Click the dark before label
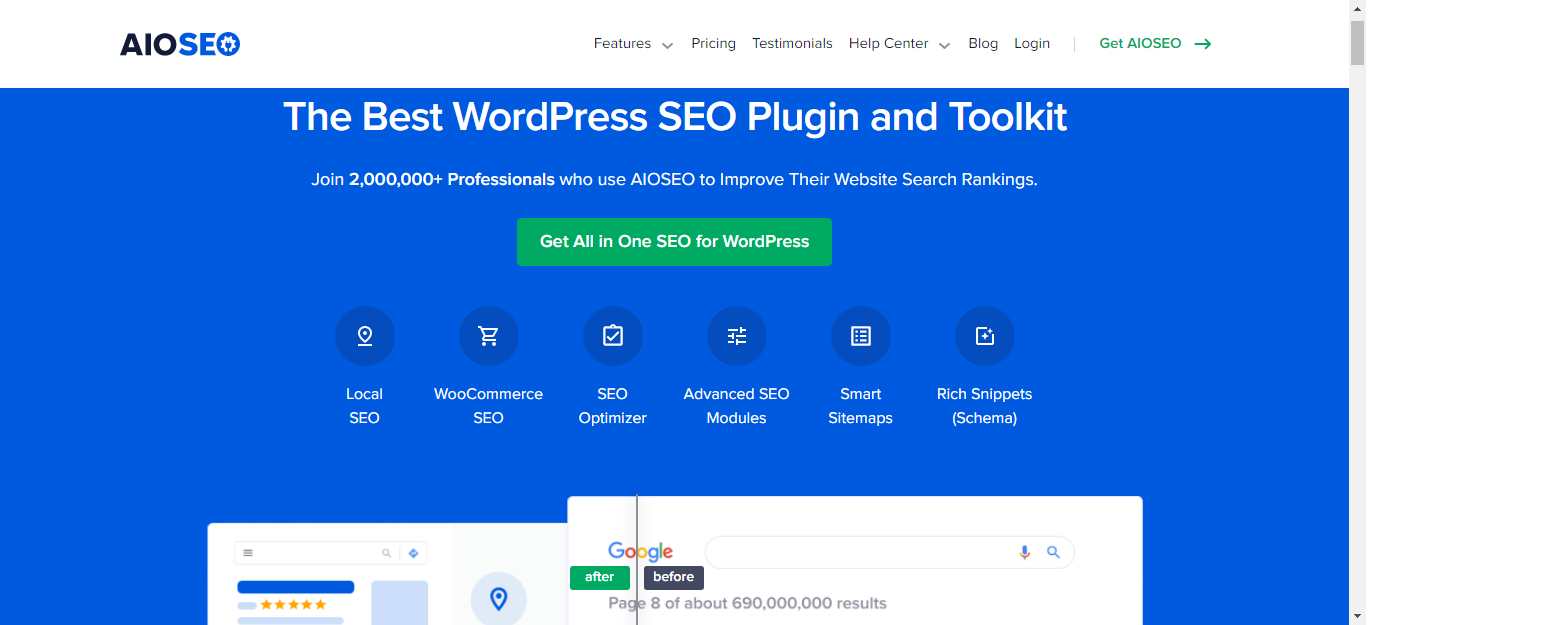The width and height of the screenshot is (1549, 625). (674, 577)
